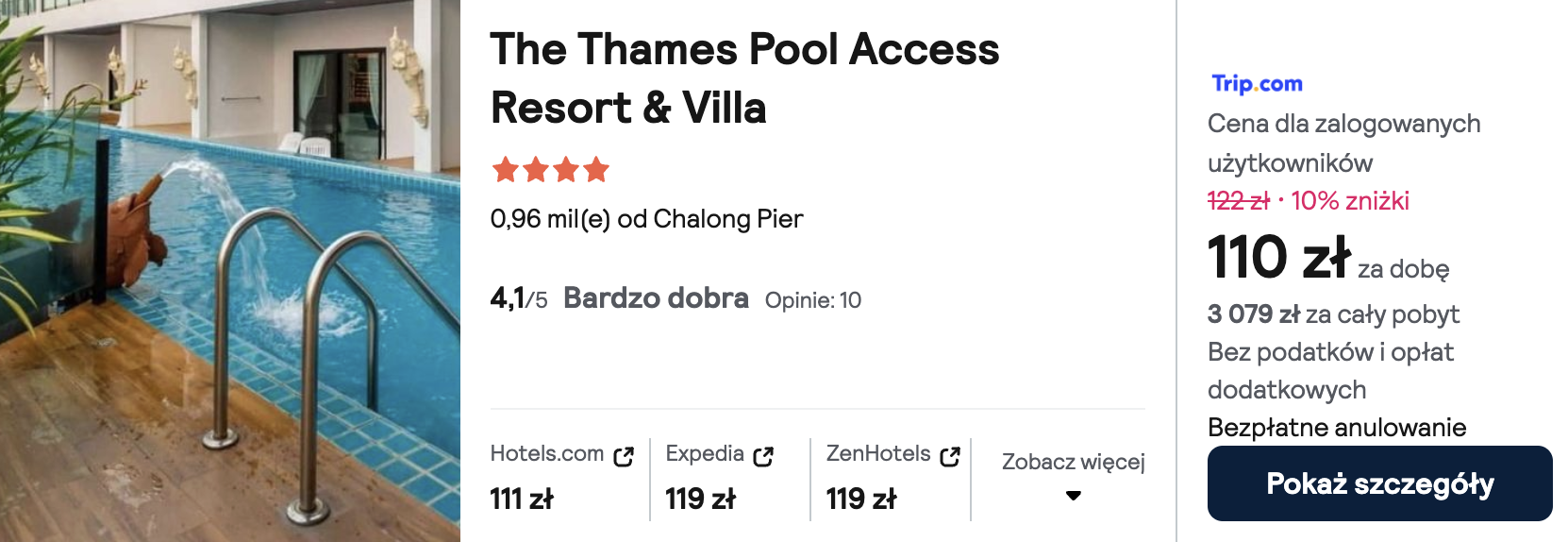Click the 111 zł Hotels.com price
This screenshot has height=542, width=1568.
point(521,499)
